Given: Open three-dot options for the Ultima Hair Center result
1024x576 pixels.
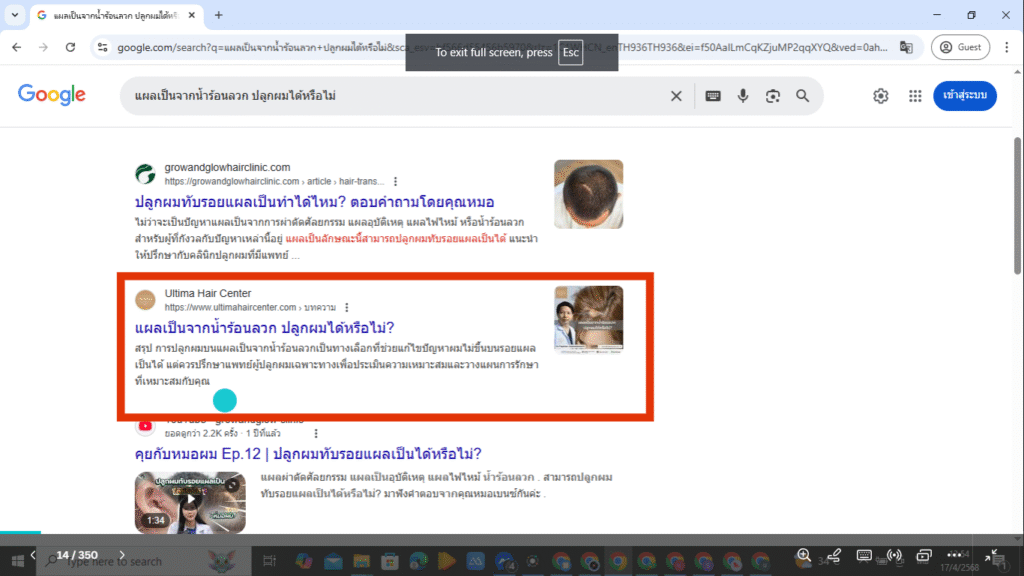Looking at the screenshot, I should (346, 307).
